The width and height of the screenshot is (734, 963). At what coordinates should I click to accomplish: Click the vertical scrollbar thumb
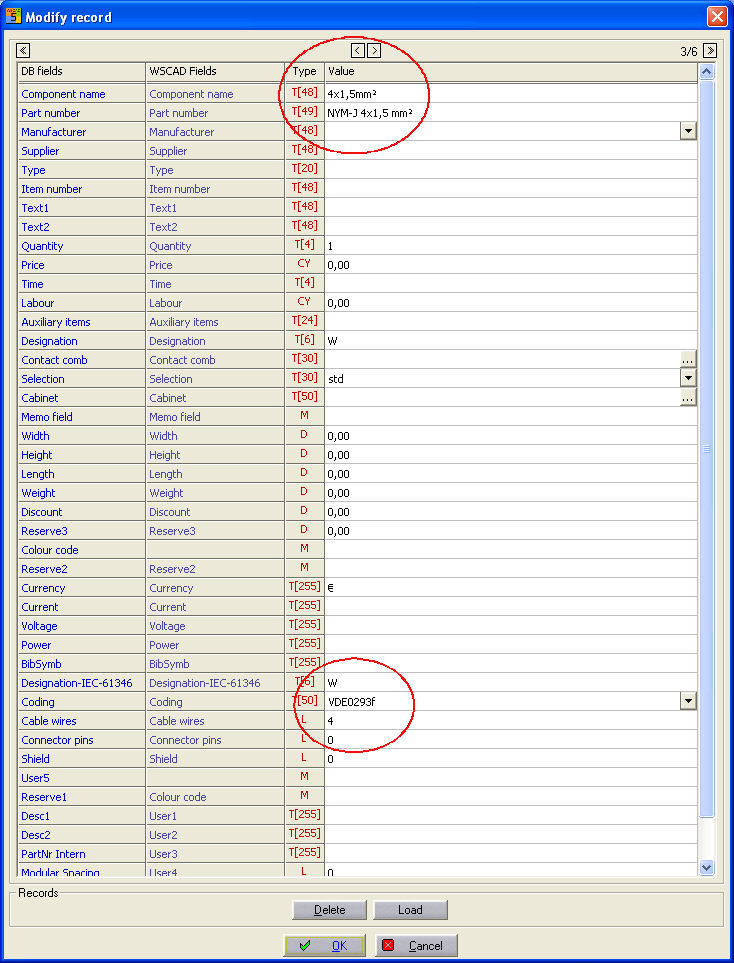point(706,448)
